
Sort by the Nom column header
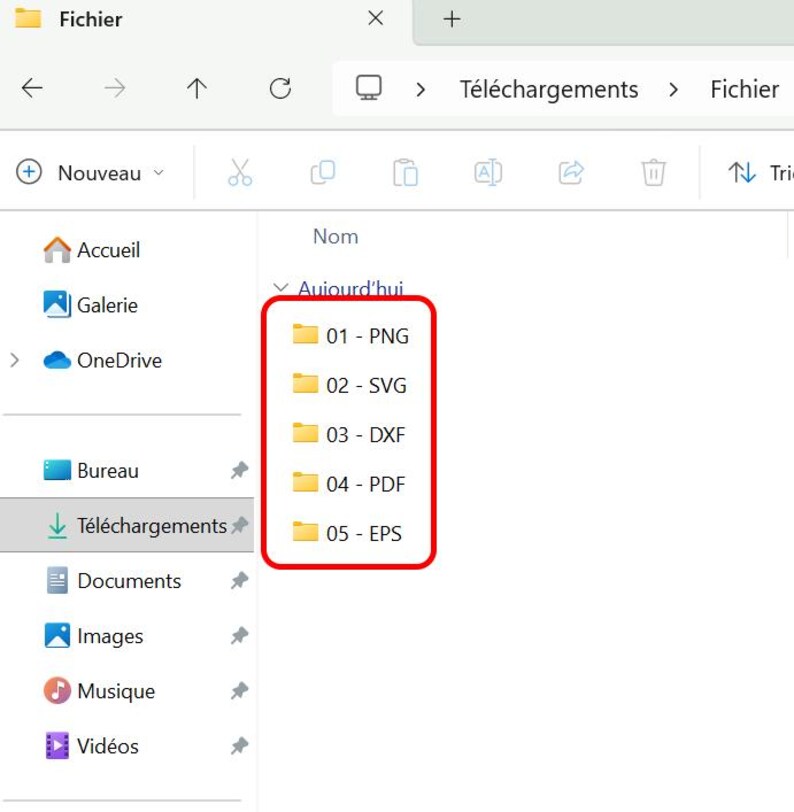(x=336, y=237)
